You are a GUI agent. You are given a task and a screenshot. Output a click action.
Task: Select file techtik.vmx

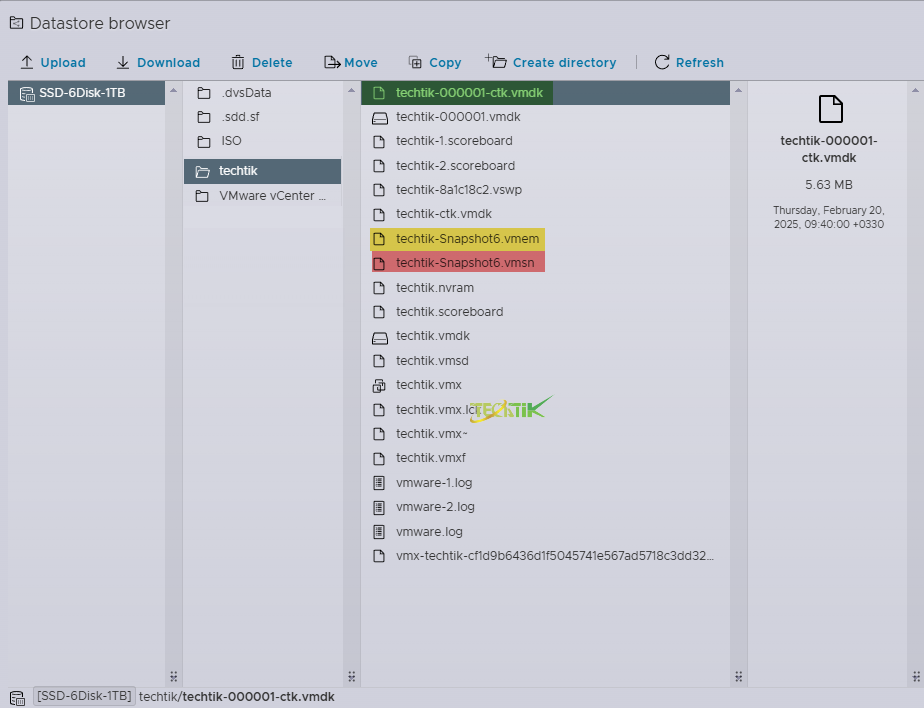[x=428, y=386]
